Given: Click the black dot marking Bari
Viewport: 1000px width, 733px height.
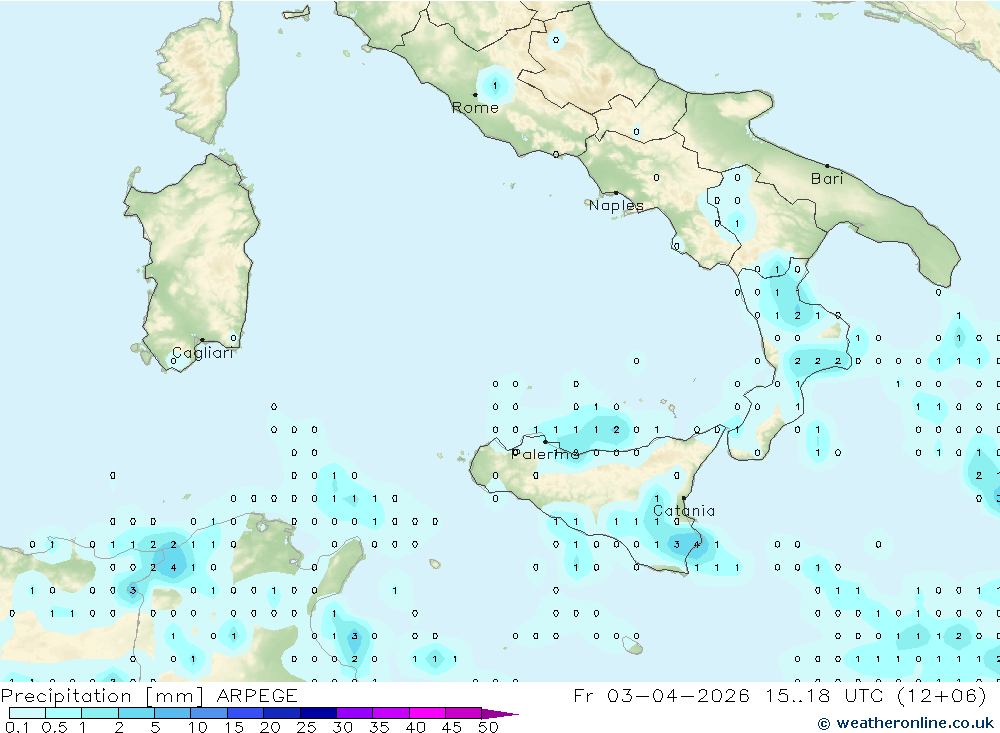Looking at the screenshot, I should tap(828, 166).
